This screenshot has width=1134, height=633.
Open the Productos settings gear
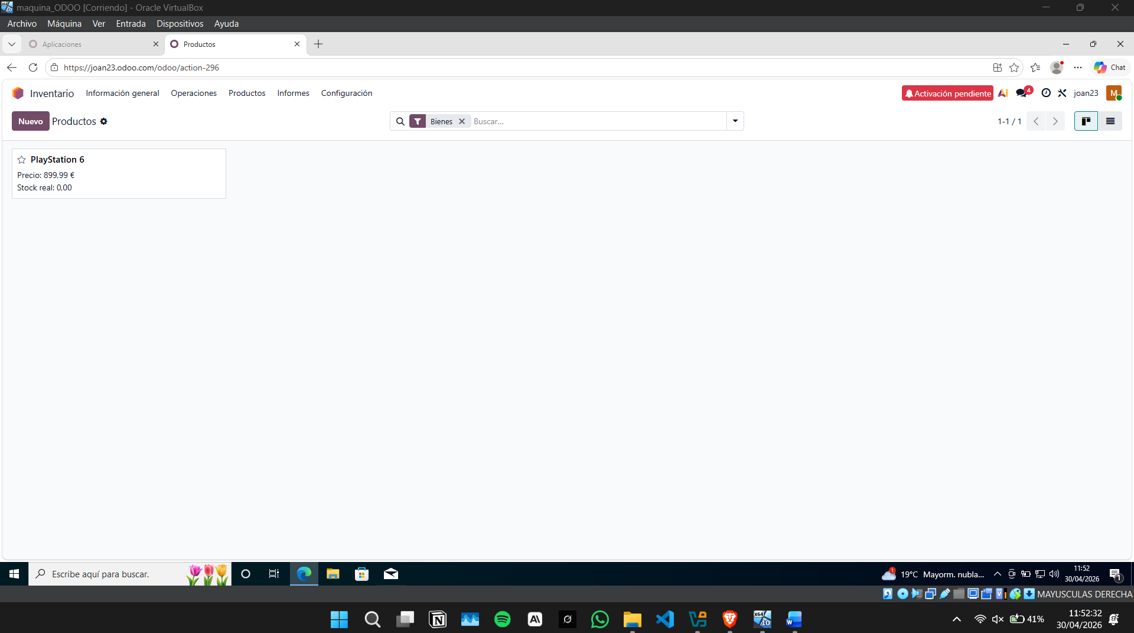(x=103, y=122)
